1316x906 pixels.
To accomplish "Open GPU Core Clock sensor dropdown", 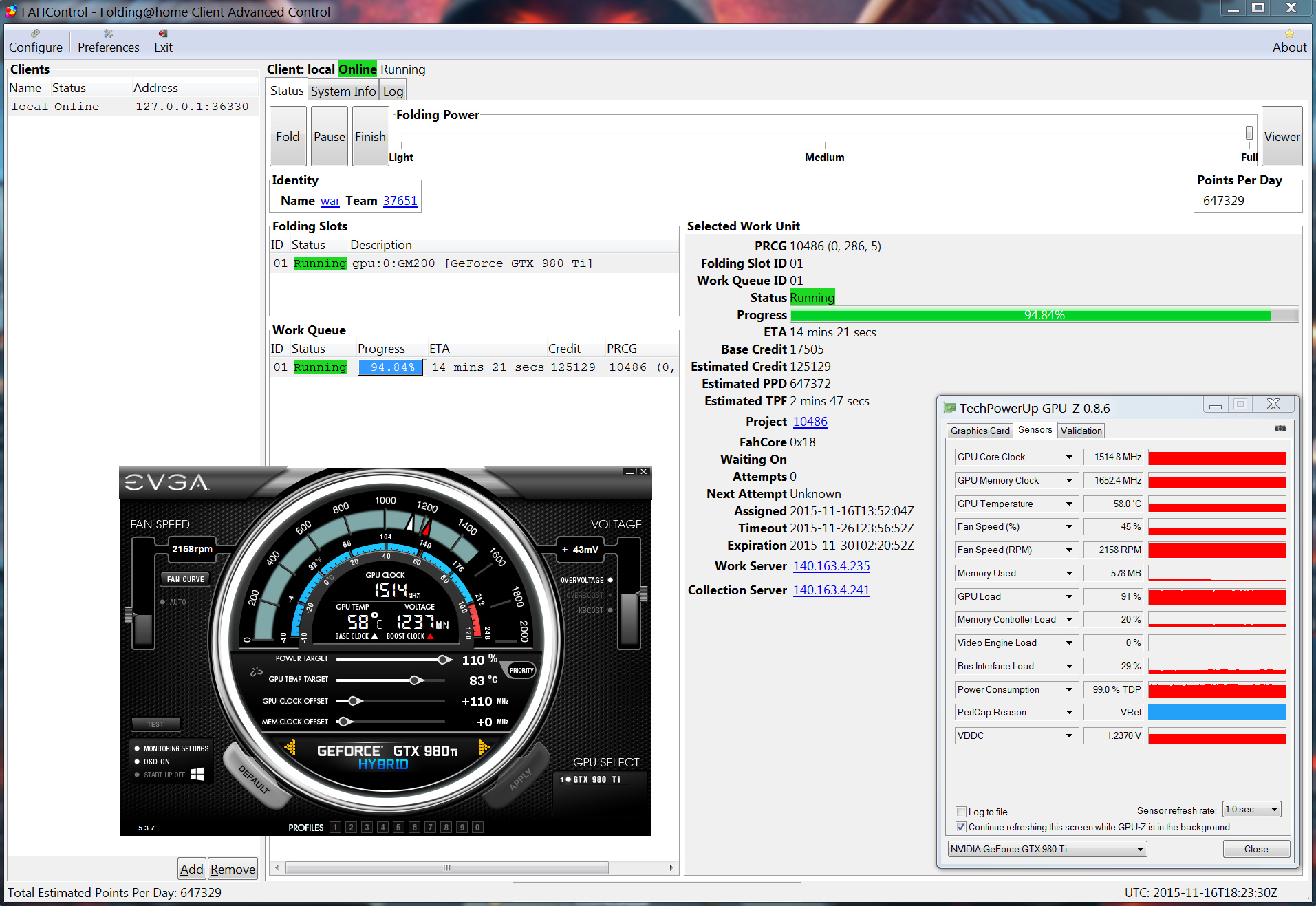I will (1069, 457).
